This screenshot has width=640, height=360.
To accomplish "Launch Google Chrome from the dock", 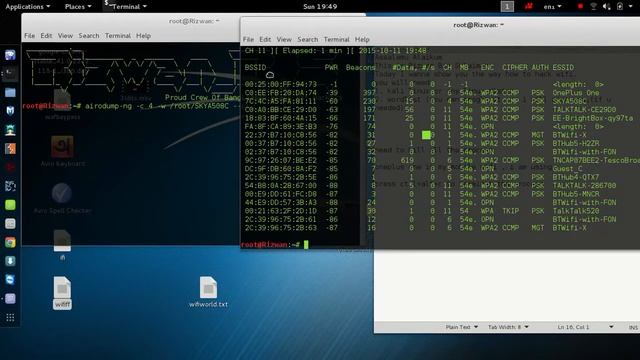I will [x=10, y=242].
